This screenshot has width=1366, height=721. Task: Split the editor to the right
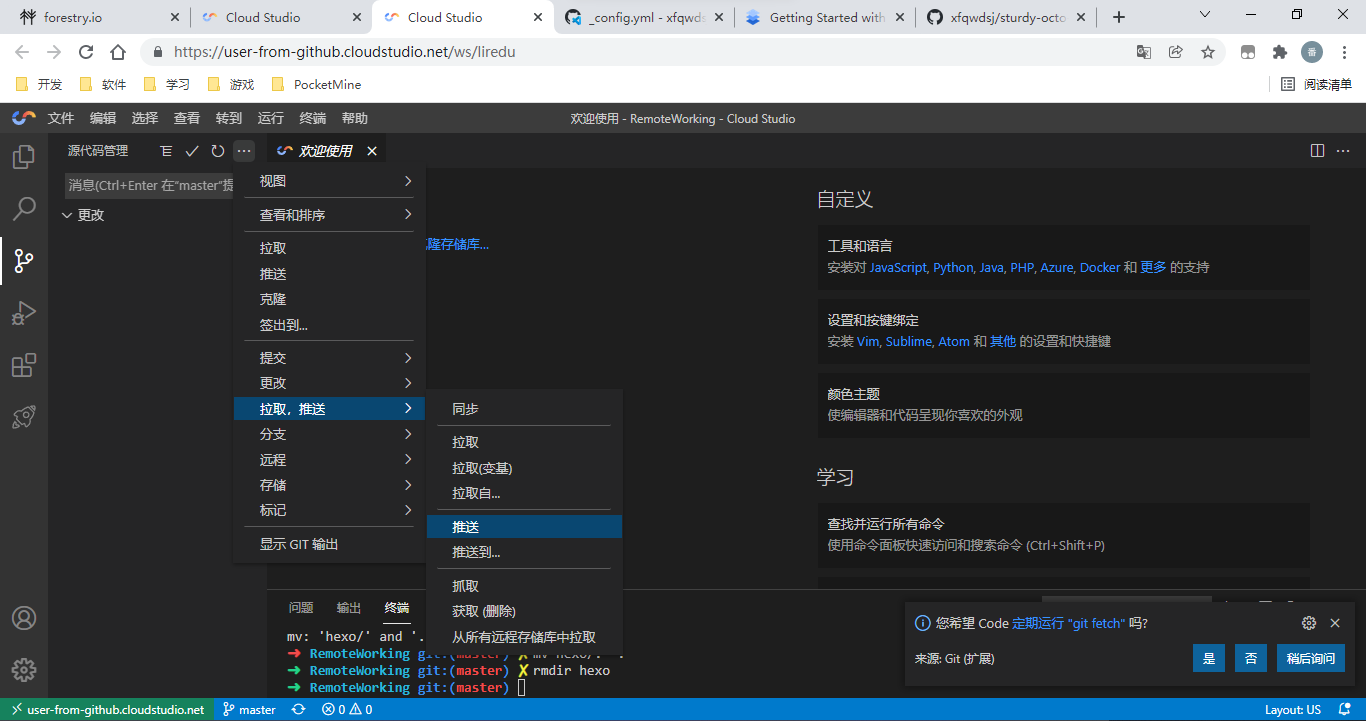1318,151
